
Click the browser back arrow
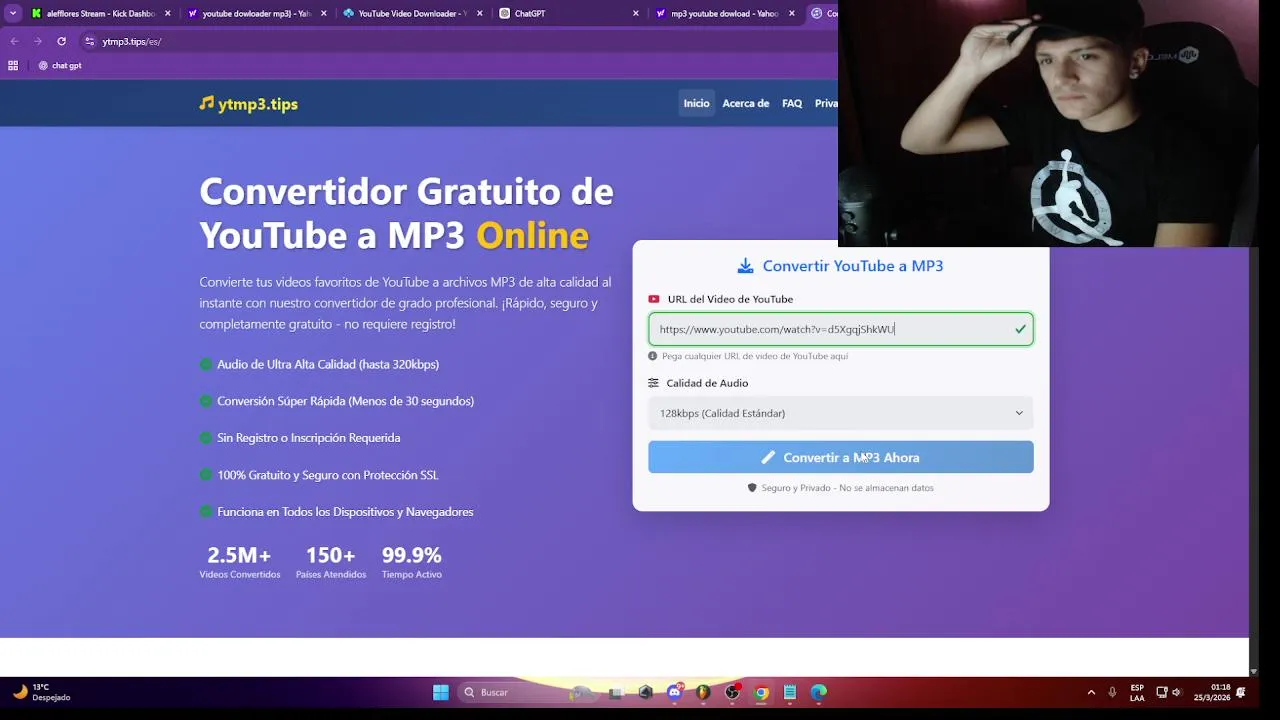(x=14, y=41)
